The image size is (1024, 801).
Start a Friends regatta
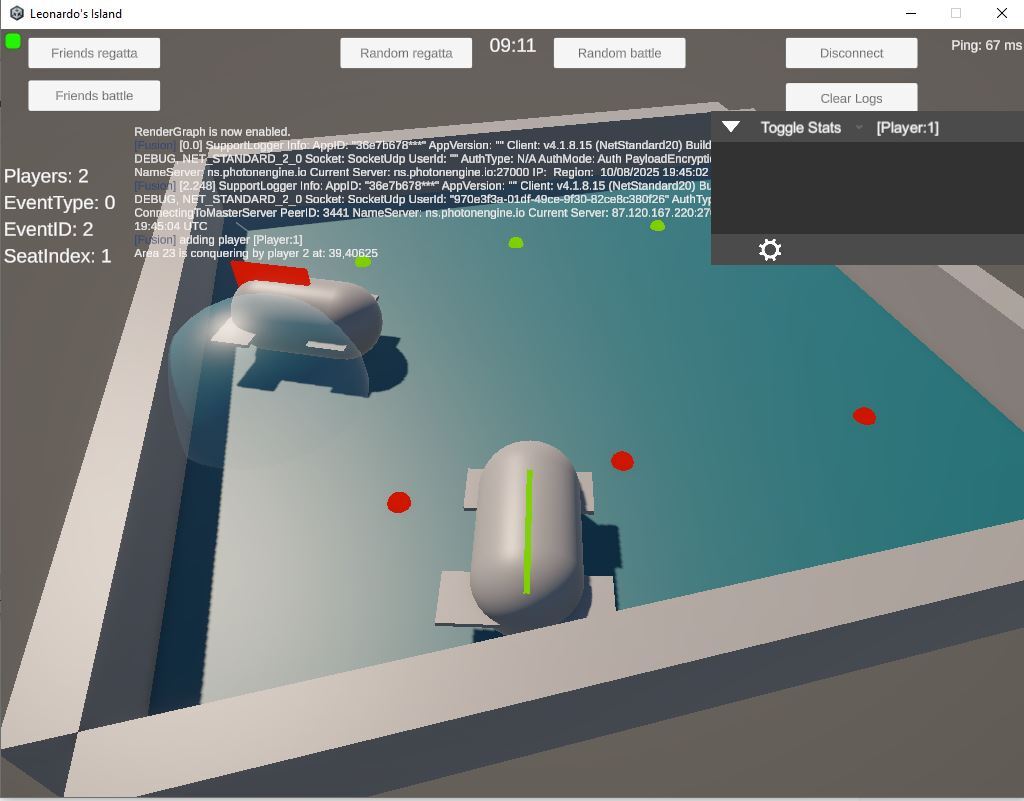coord(94,53)
